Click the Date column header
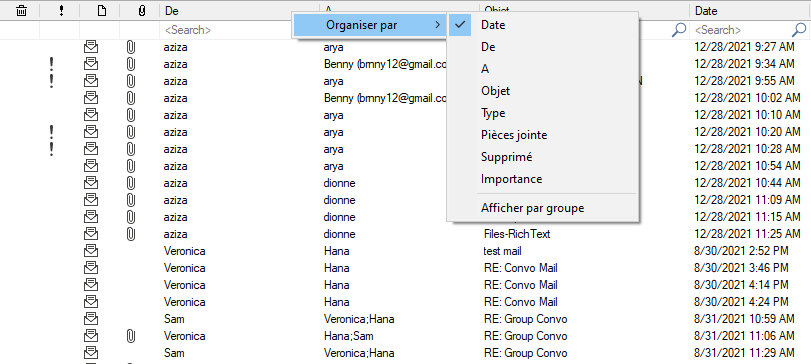The height and width of the screenshot is (364, 811). click(x=750, y=11)
